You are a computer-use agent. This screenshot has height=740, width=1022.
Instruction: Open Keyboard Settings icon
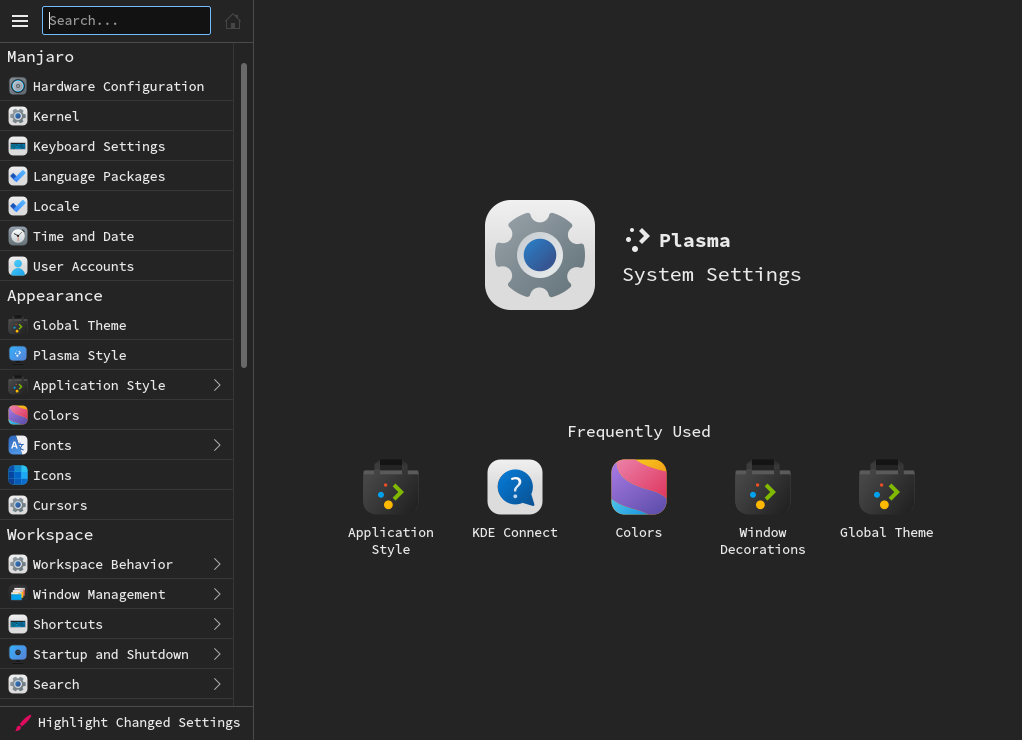pyautogui.click(x=18, y=146)
